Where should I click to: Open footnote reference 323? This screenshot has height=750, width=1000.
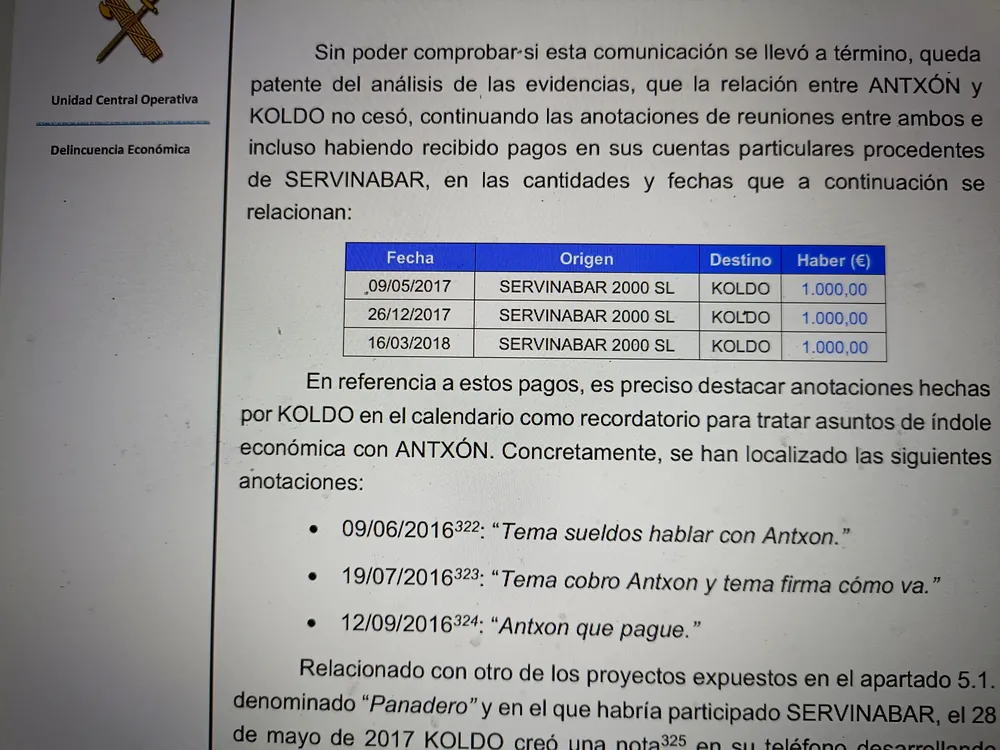(468, 576)
